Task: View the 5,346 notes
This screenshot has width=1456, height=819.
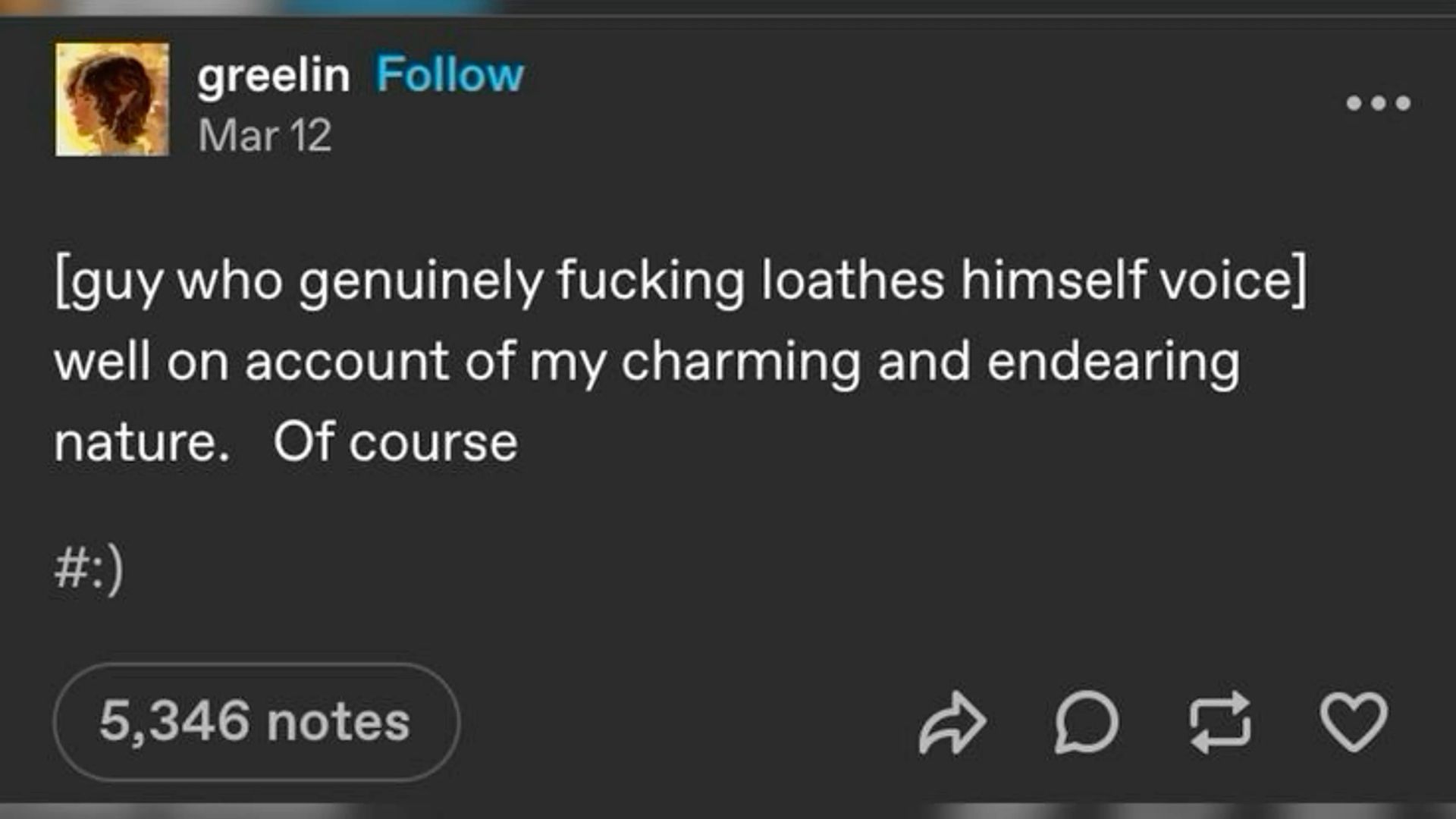Action: tap(256, 721)
